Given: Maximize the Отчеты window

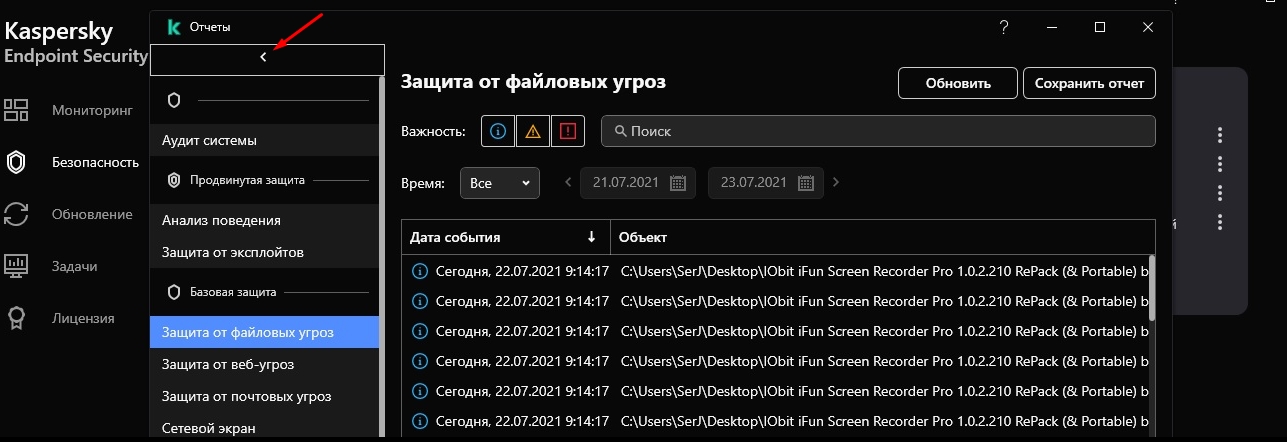Looking at the screenshot, I should tap(1100, 27).
